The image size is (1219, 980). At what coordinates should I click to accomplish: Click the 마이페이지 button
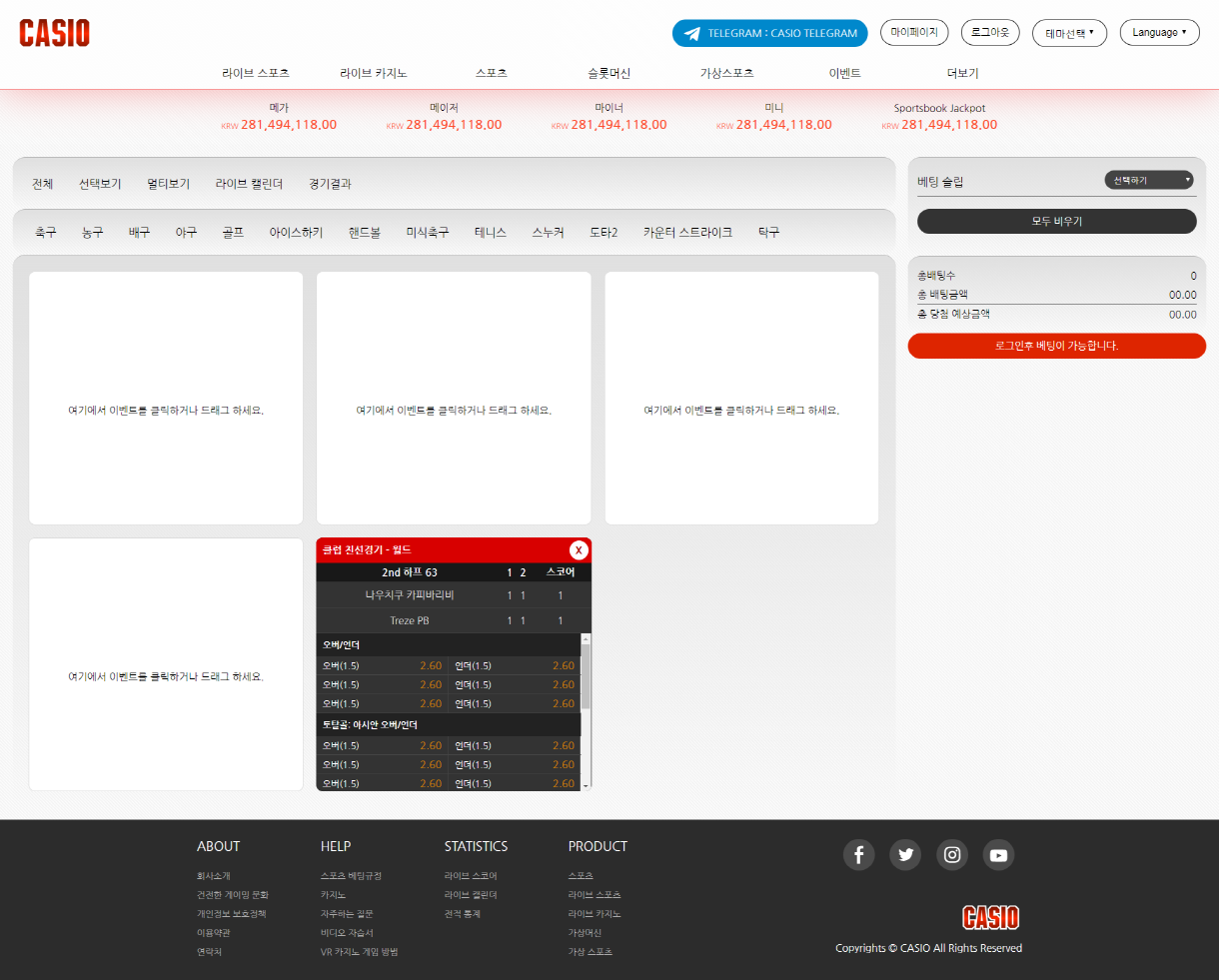tap(914, 33)
